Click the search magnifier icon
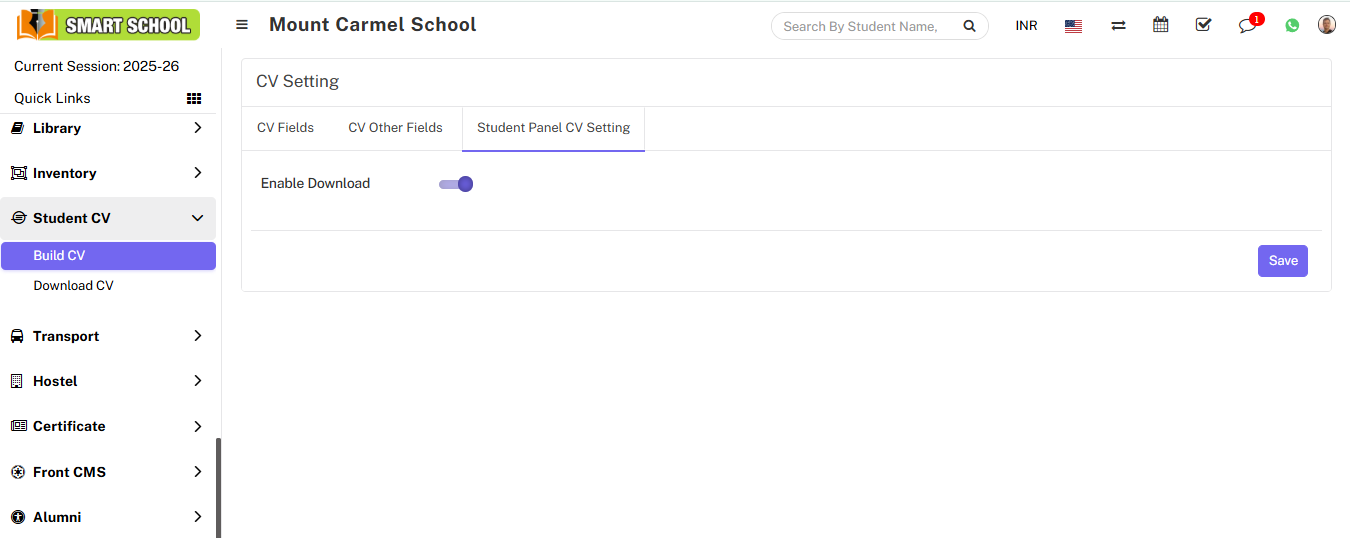Screen dimensions: 1350x538 click(x=969, y=27)
